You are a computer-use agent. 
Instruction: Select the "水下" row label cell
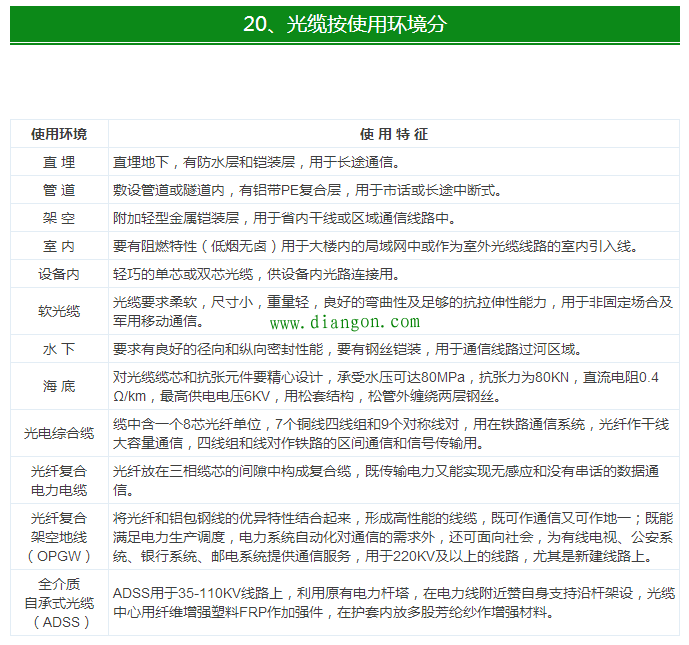tap(58, 349)
